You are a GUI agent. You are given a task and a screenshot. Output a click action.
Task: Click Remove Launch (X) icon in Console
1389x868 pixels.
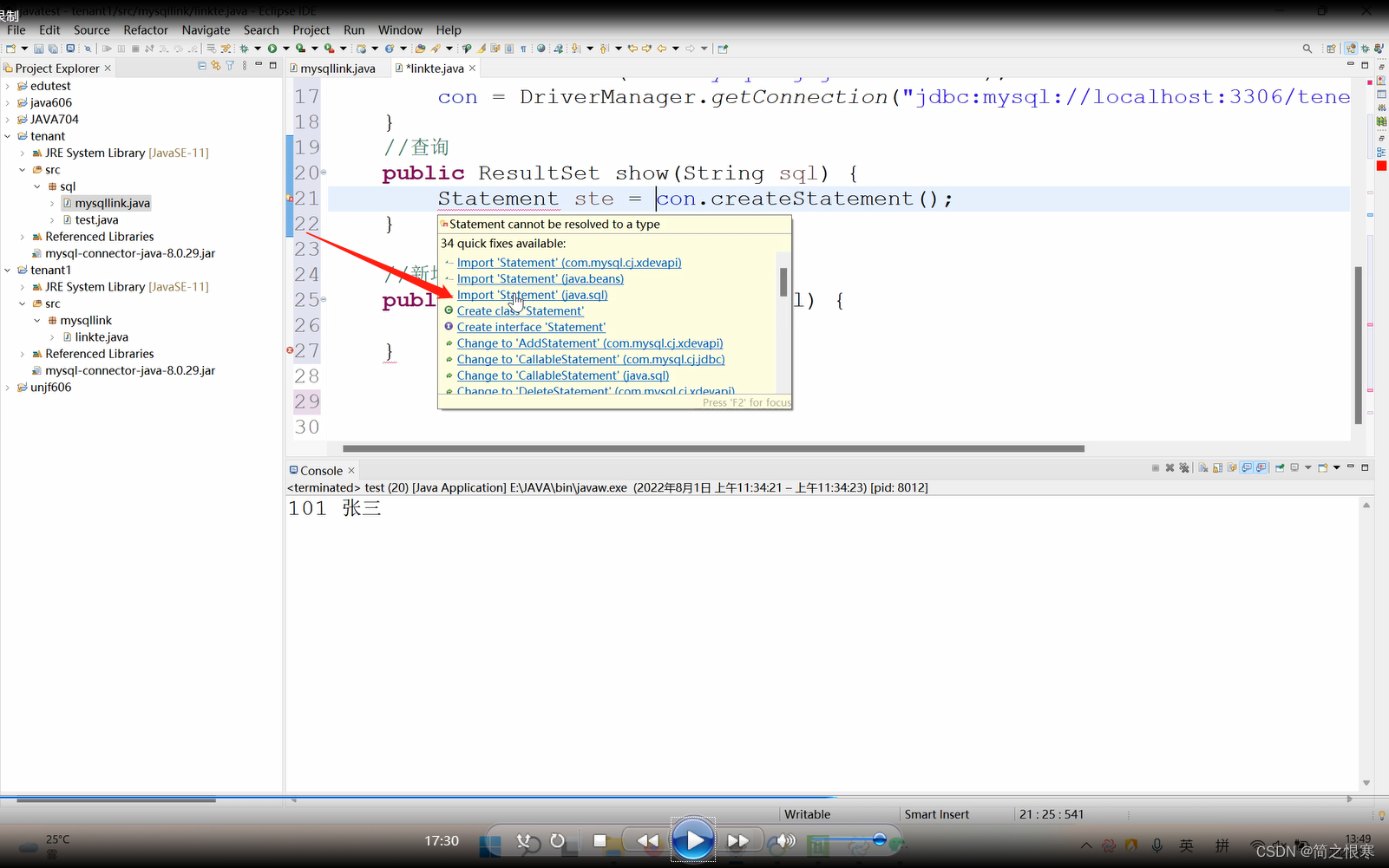pyautogui.click(x=1170, y=467)
